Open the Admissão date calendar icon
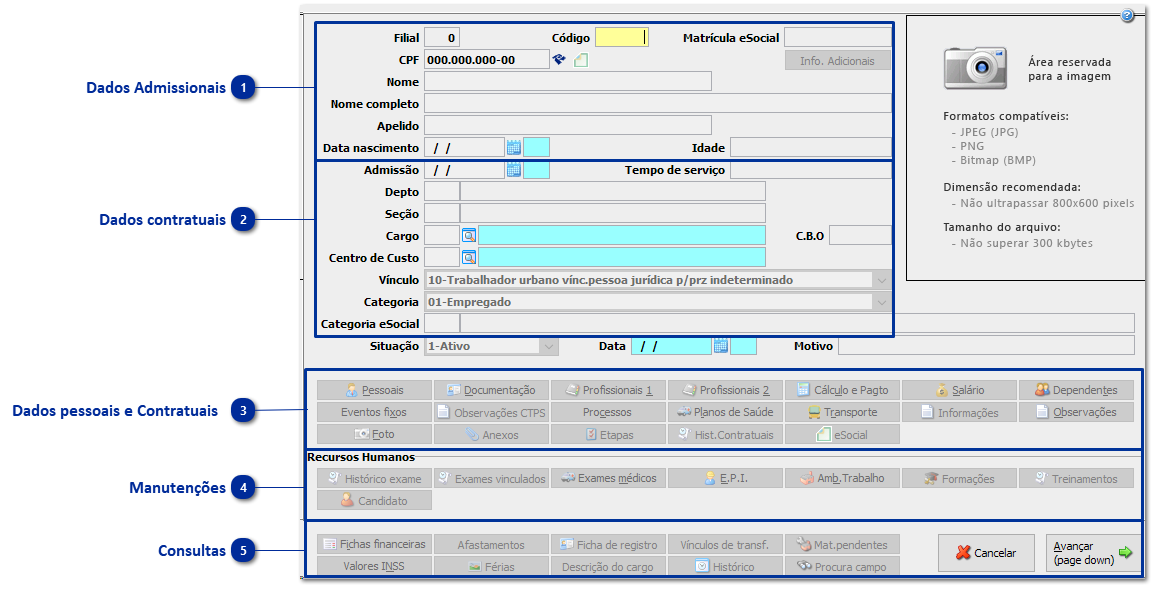This screenshot has width=1154, height=589. click(x=514, y=171)
